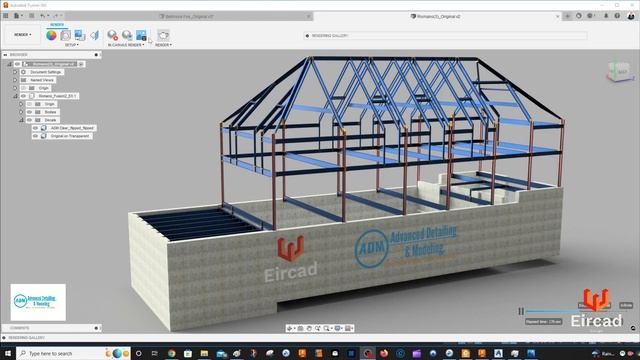Hide the Original on Transparent decal
The width and height of the screenshot is (640, 360).
[36, 136]
